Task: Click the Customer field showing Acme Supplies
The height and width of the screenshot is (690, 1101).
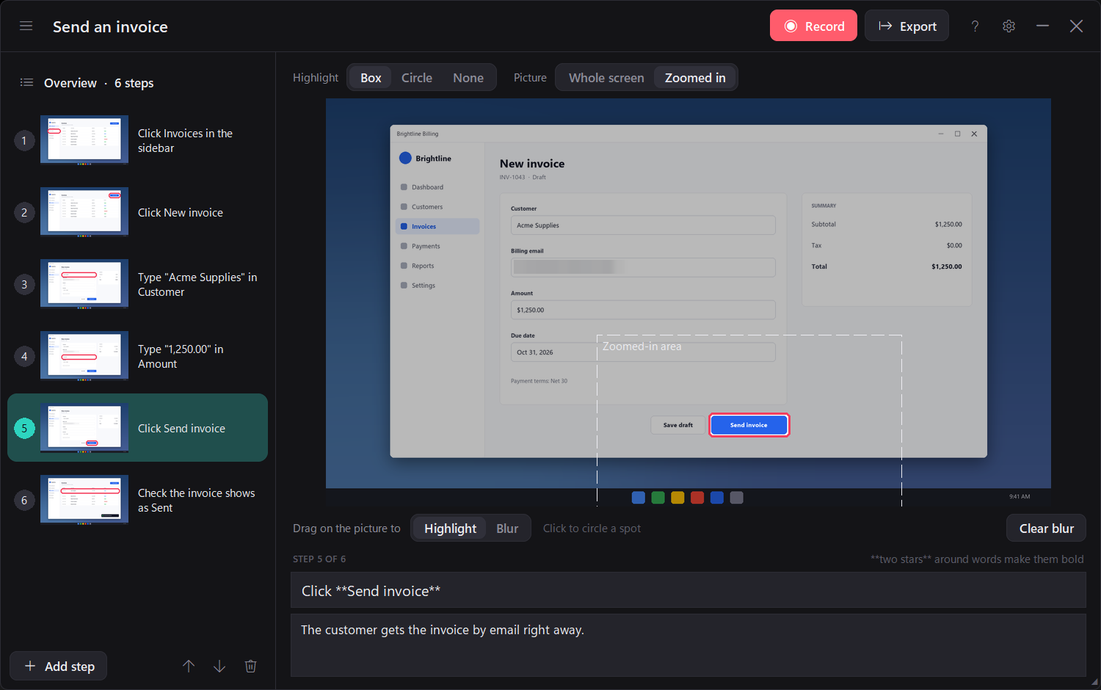Action: (642, 225)
